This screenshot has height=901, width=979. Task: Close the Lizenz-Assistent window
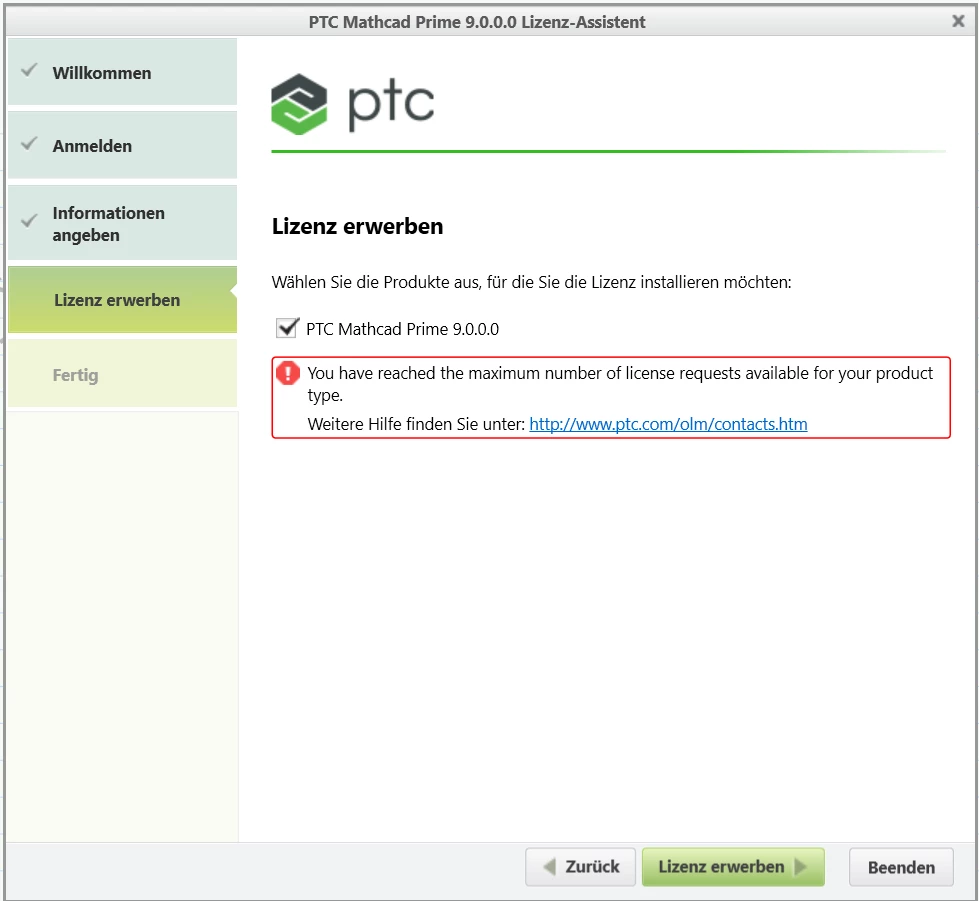coord(958,21)
